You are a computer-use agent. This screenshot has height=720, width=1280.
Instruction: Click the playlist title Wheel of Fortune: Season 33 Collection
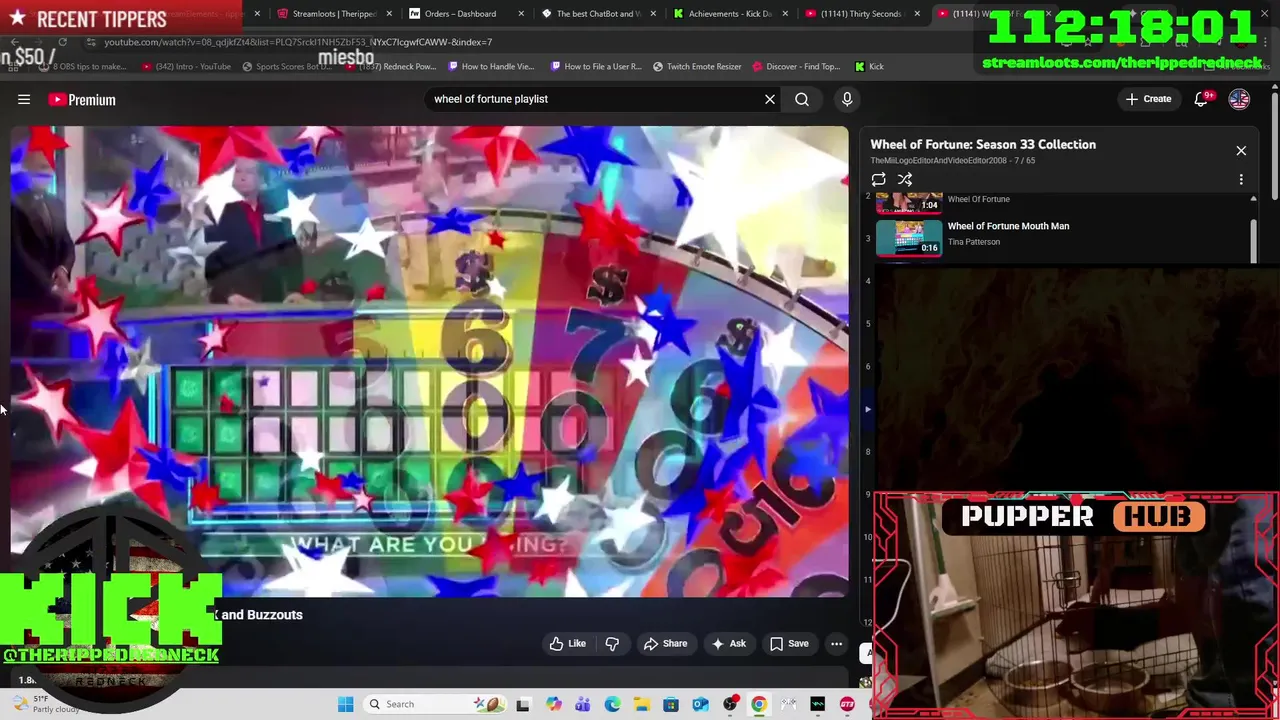pyautogui.click(x=983, y=145)
